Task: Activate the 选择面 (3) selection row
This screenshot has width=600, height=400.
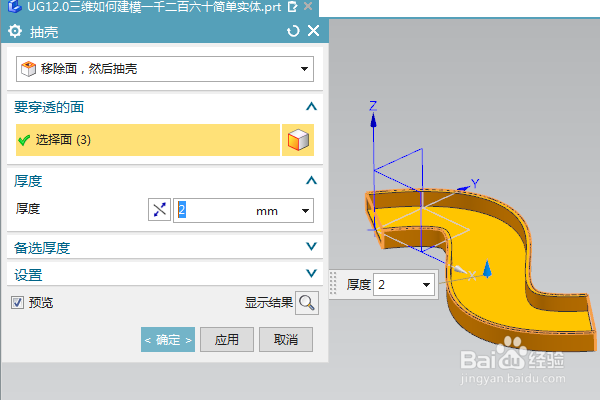Action: pyautogui.click(x=148, y=140)
